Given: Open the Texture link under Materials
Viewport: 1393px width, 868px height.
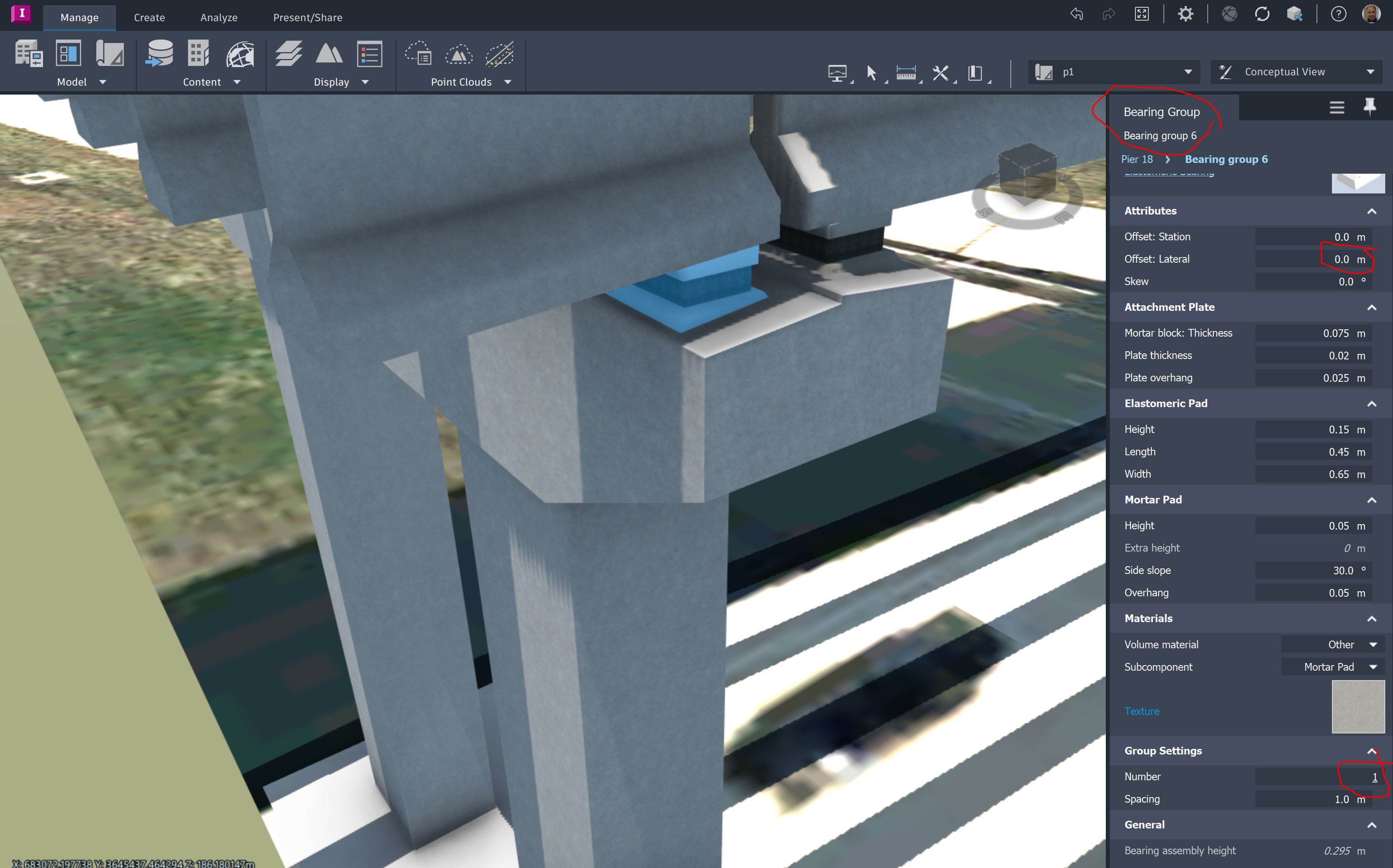Looking at the screenshot, I should pos(1141,711).
